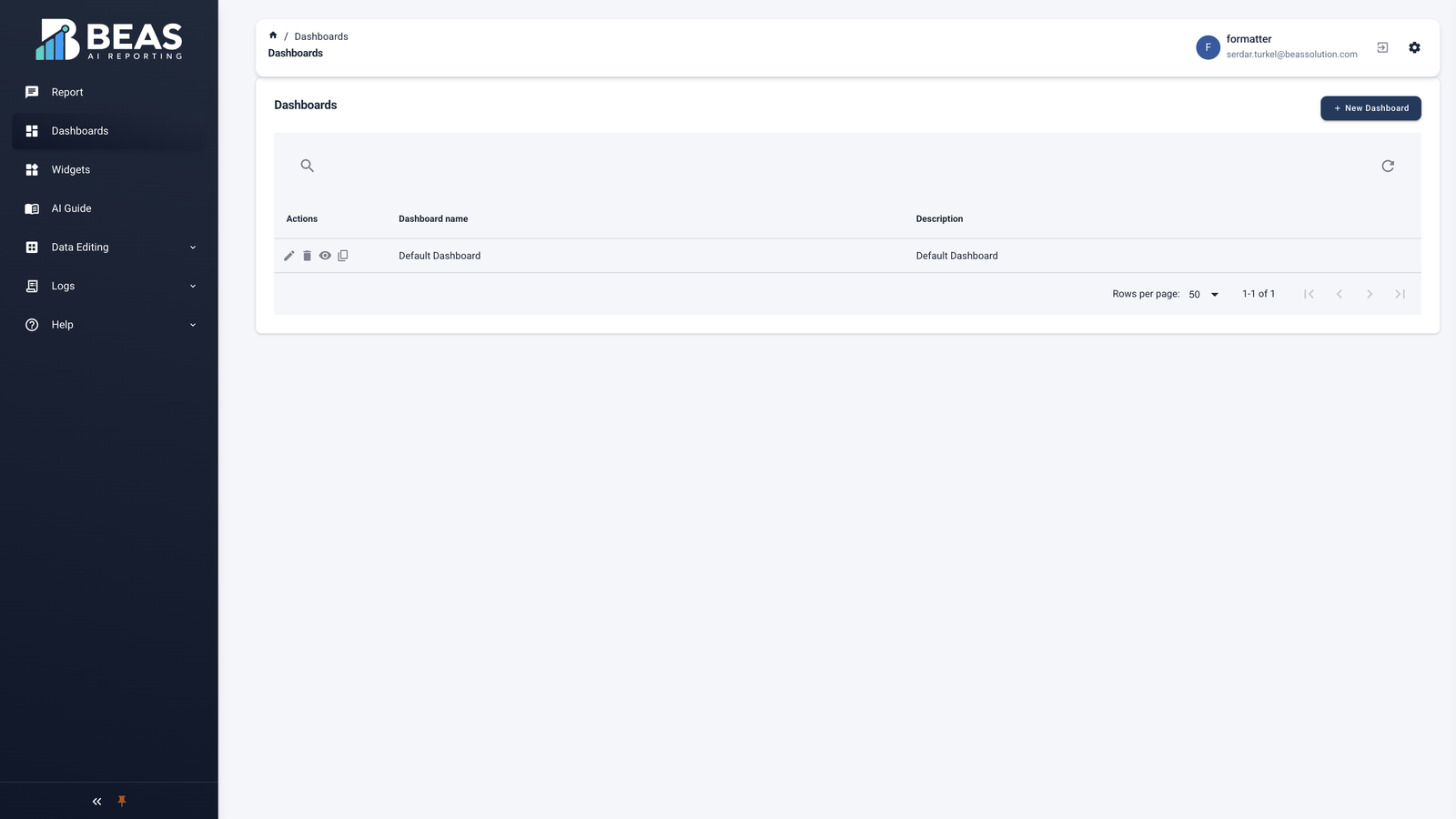Click the New Dashboard button

pyautogui.click(x=1370, y=108)
